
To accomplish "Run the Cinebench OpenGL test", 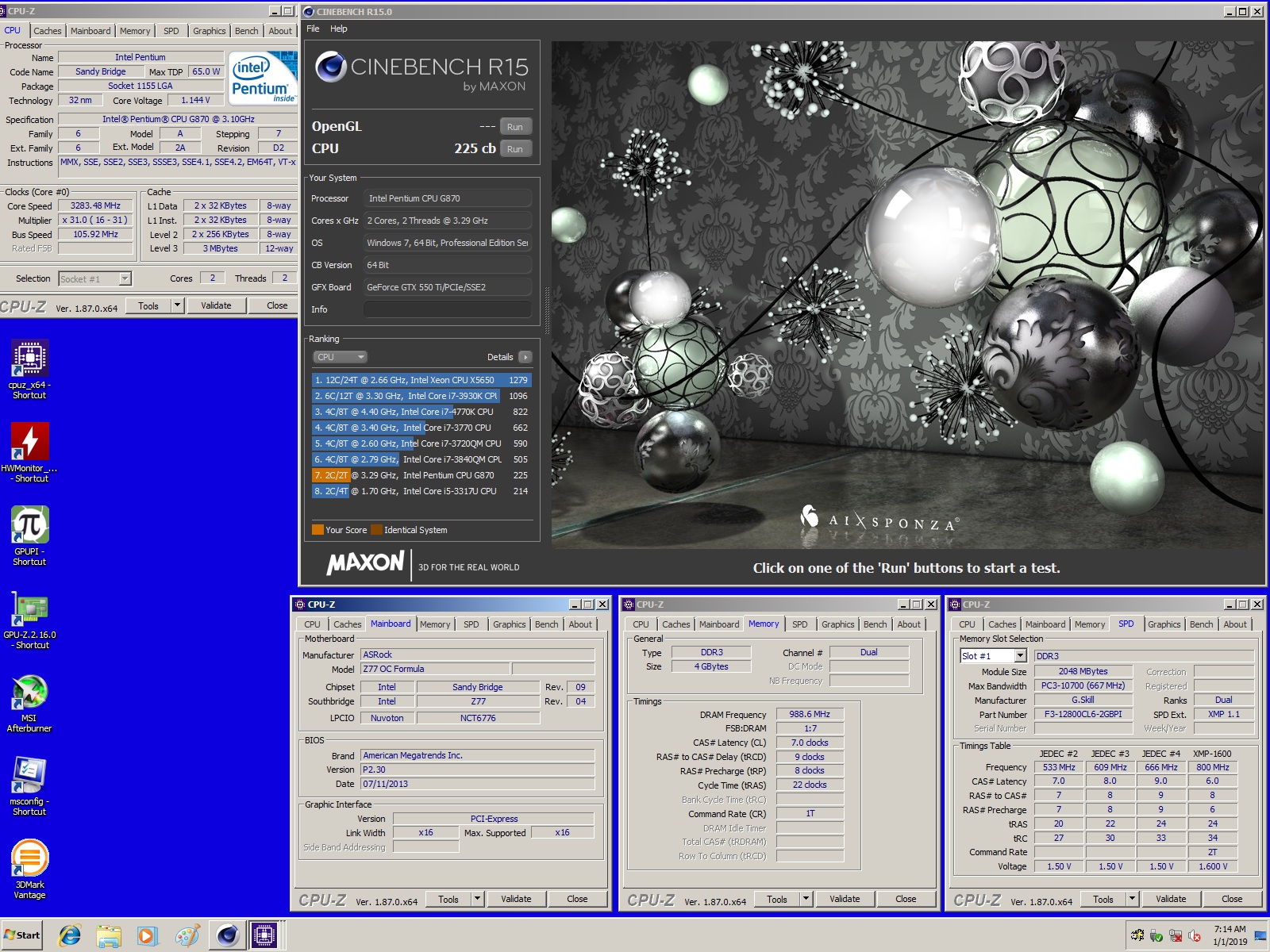I will tap(515, 127).
